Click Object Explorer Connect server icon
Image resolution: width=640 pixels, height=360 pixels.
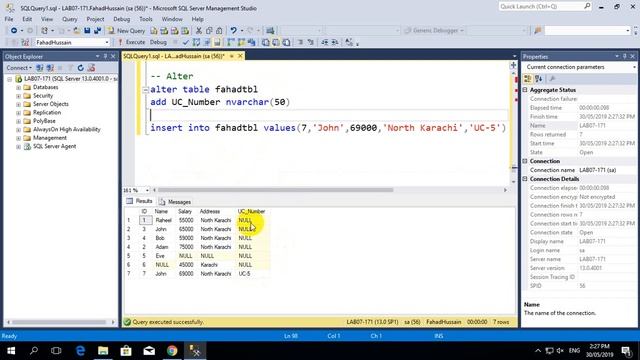[x=40, y=68]
